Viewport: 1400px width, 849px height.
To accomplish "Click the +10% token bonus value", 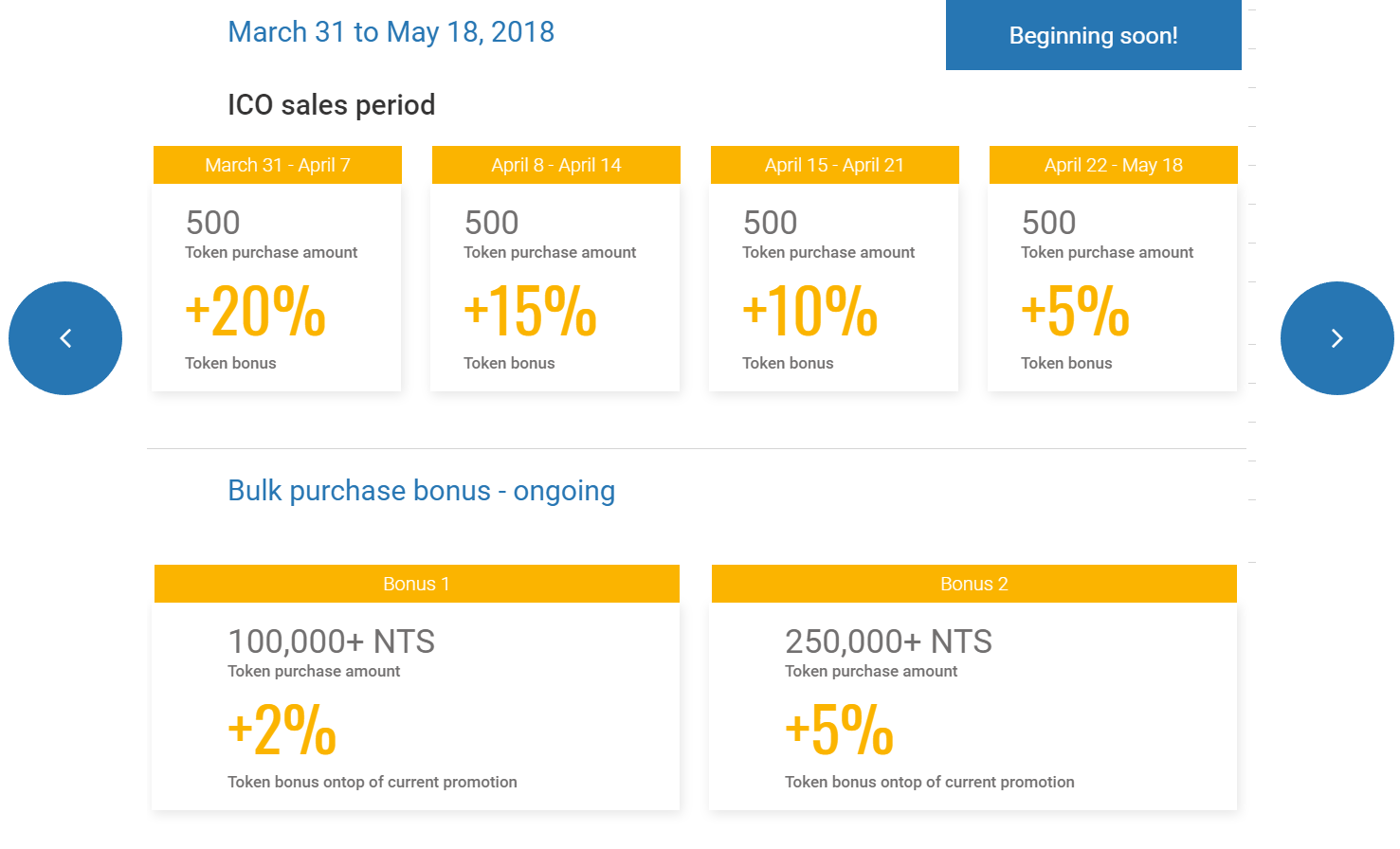I will [809, 311].
